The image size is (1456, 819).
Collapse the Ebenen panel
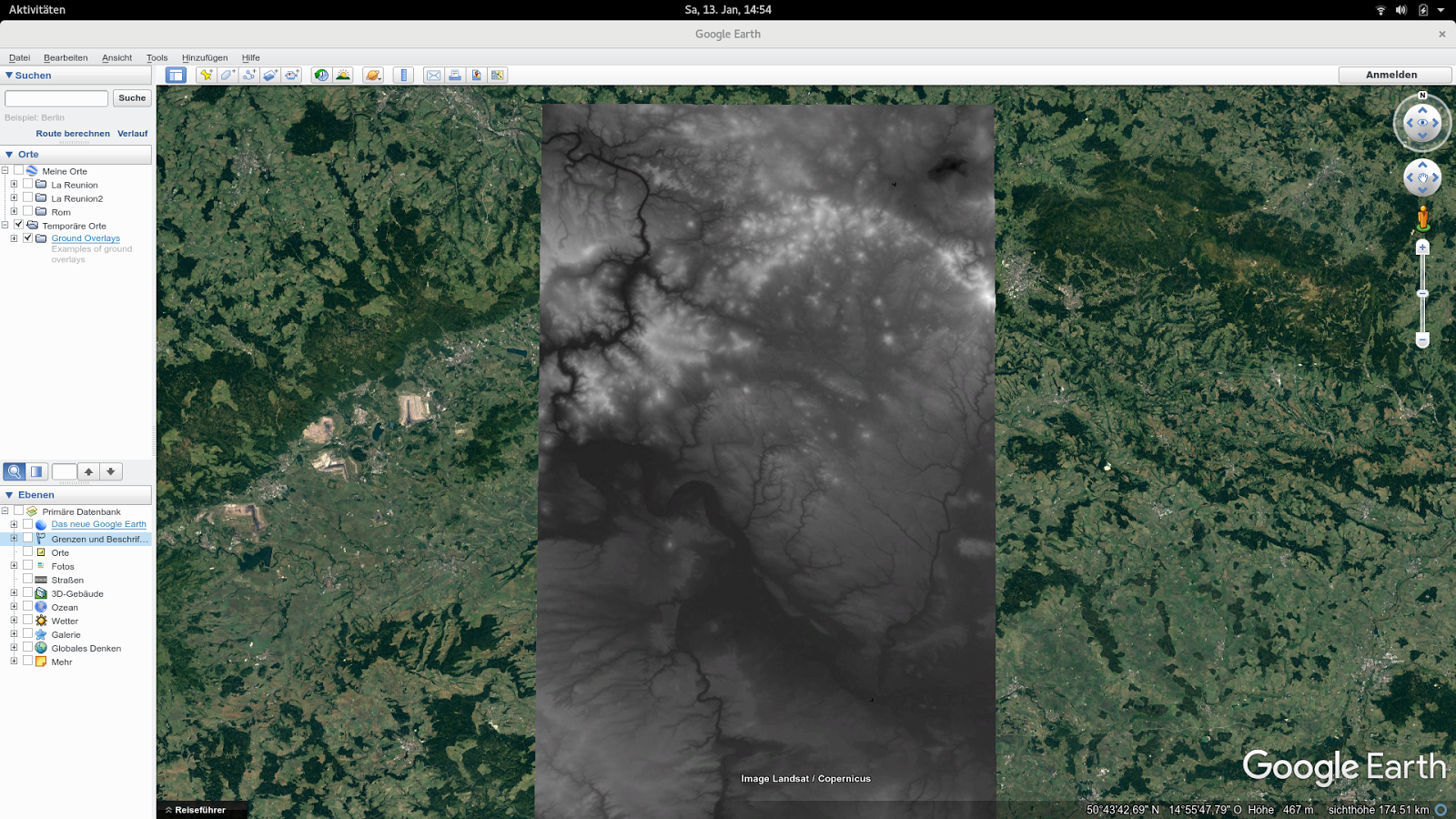click(9, 495)
